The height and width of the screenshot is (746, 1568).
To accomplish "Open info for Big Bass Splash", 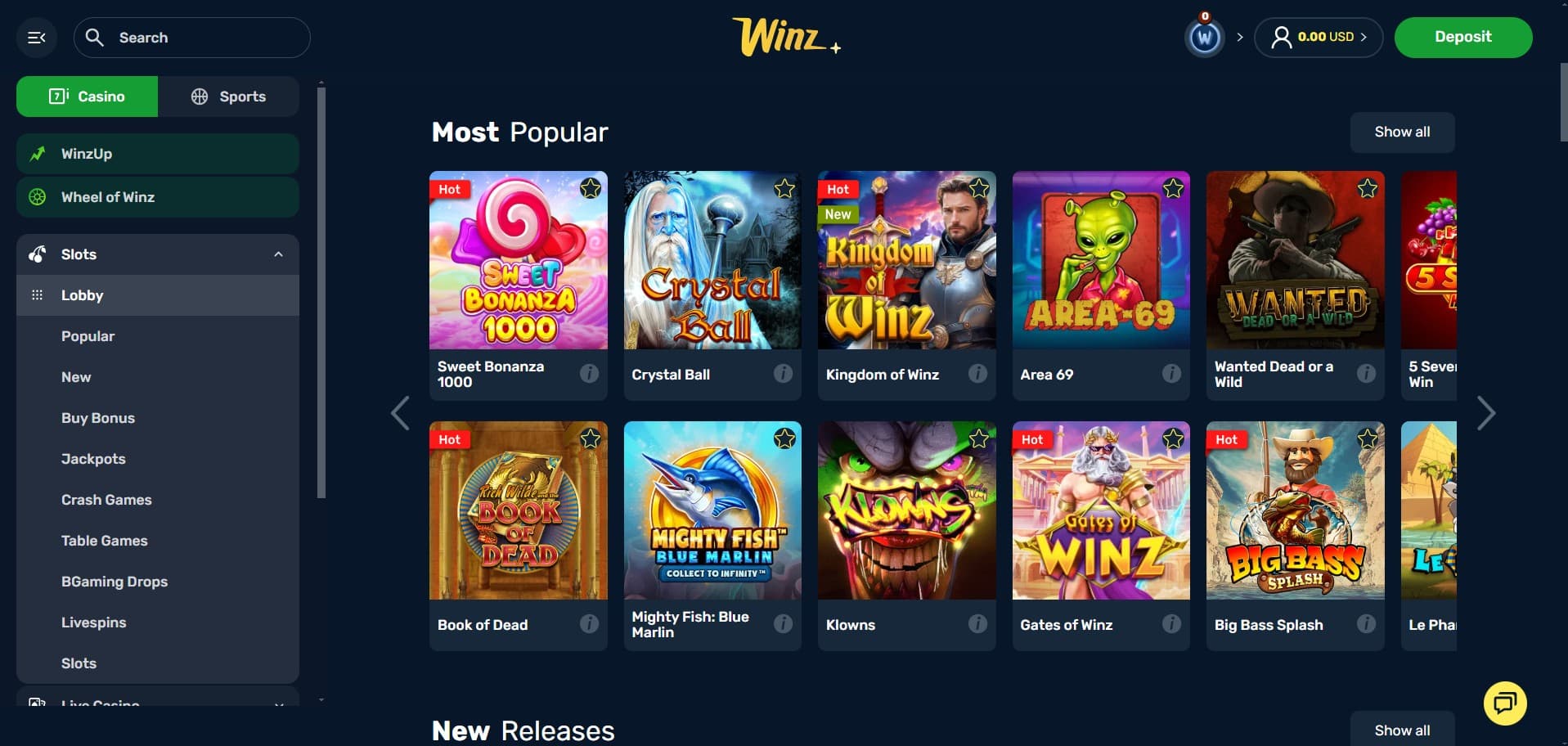I will pyautogui.click(x=1366, y=624).
